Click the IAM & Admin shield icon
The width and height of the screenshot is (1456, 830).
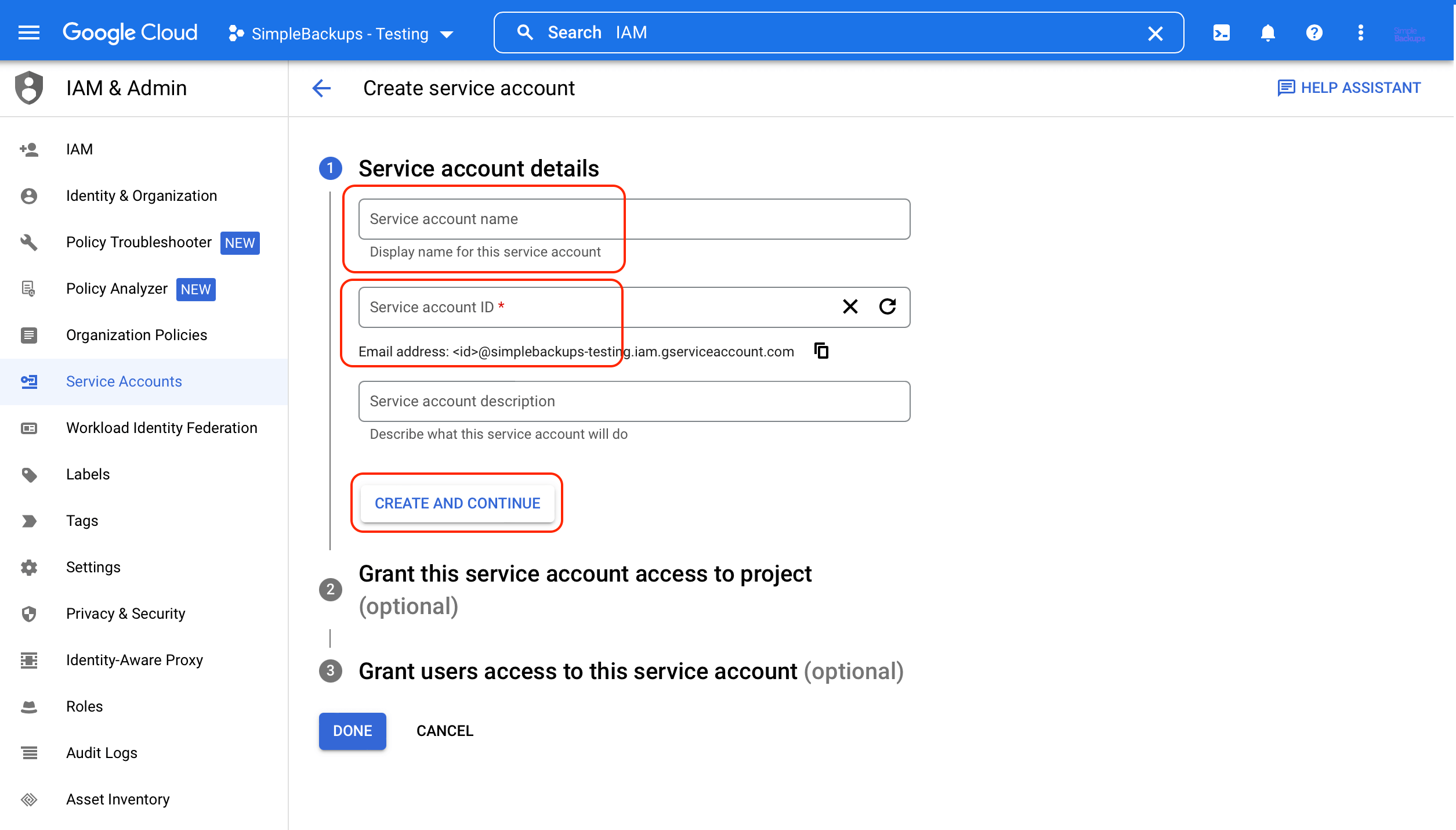[x=28, y=88]
